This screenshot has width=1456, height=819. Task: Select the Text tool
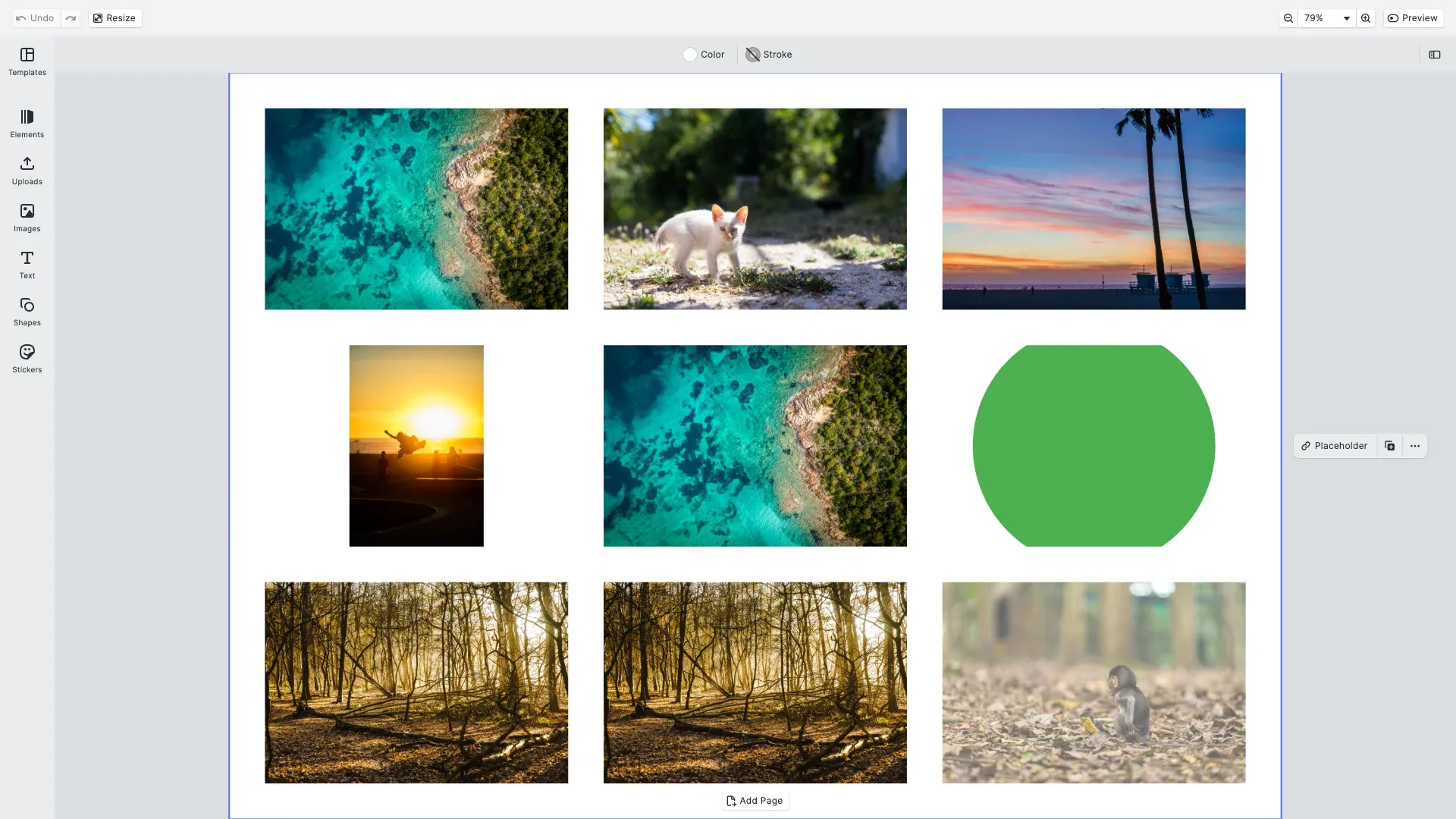point(27,265)
